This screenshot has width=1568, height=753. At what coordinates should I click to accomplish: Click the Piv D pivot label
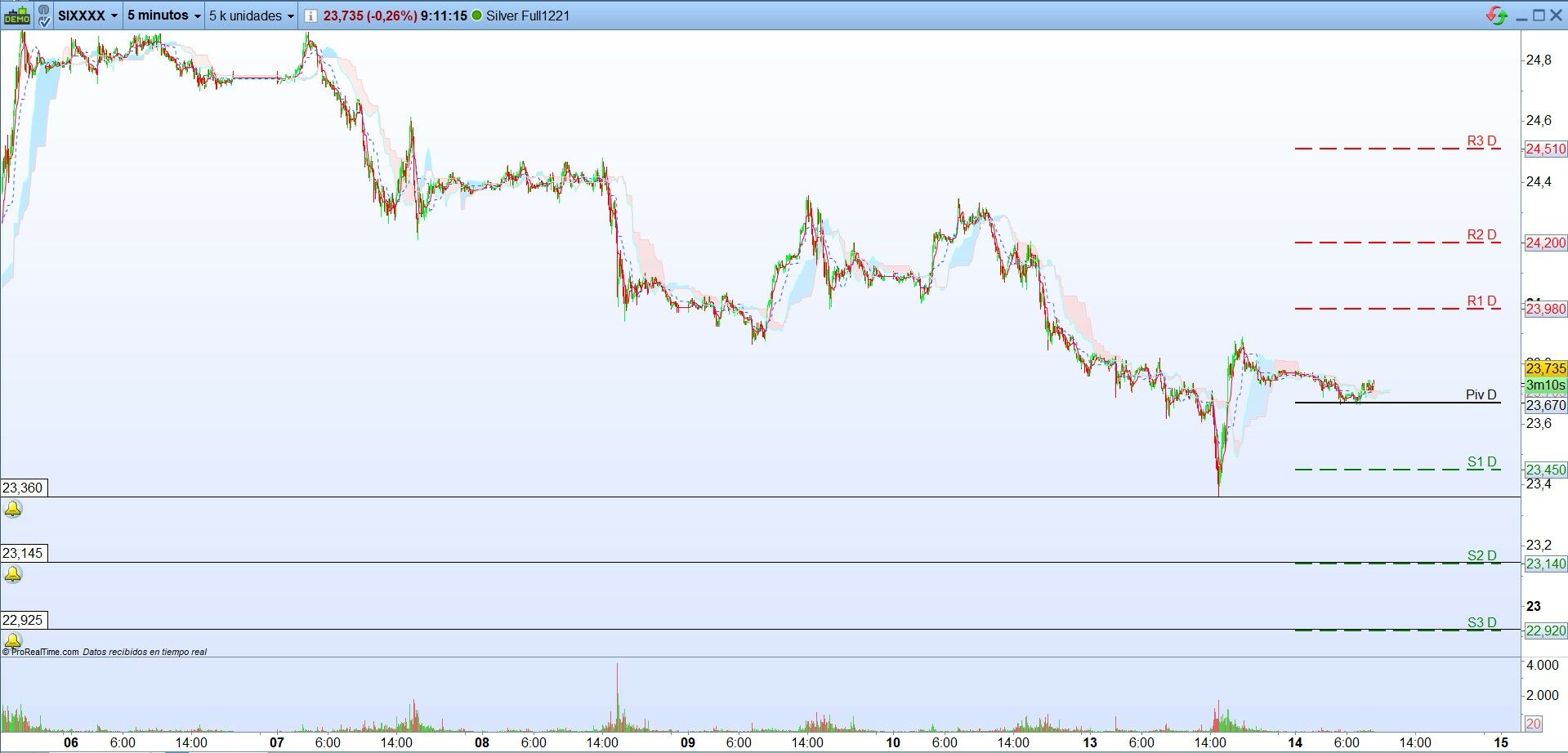(1481, 395)
